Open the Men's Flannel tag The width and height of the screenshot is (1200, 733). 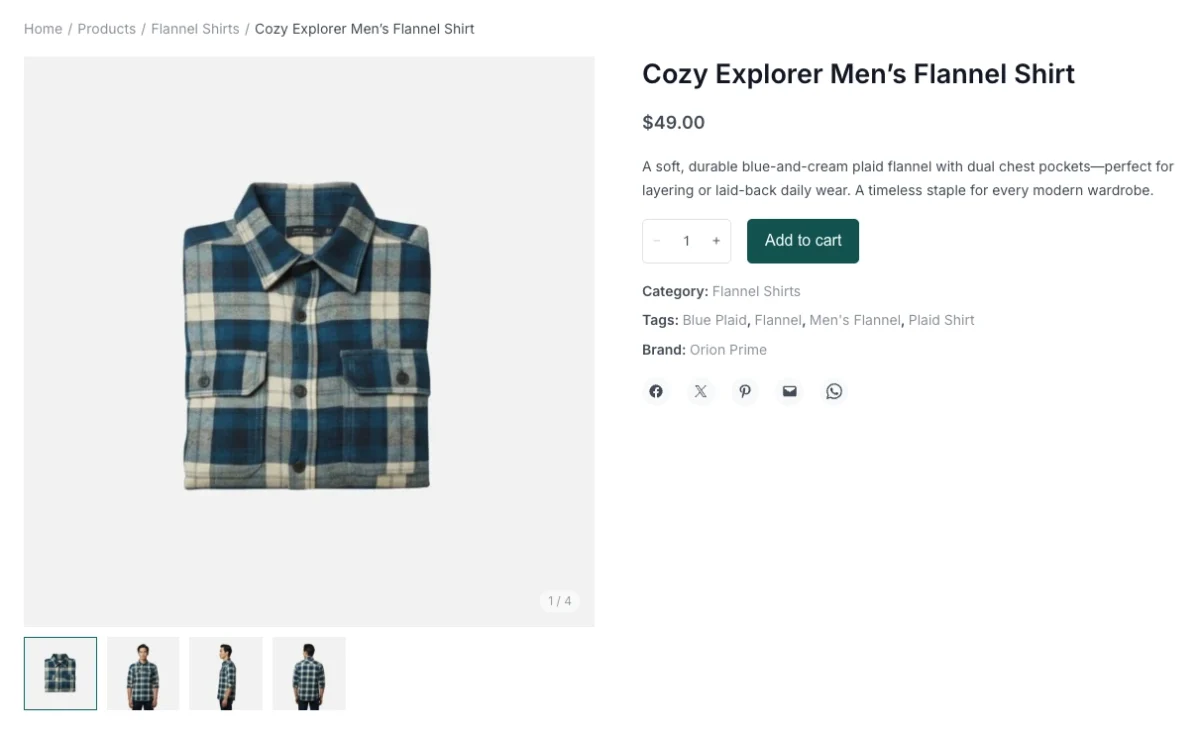click(856, 320)
